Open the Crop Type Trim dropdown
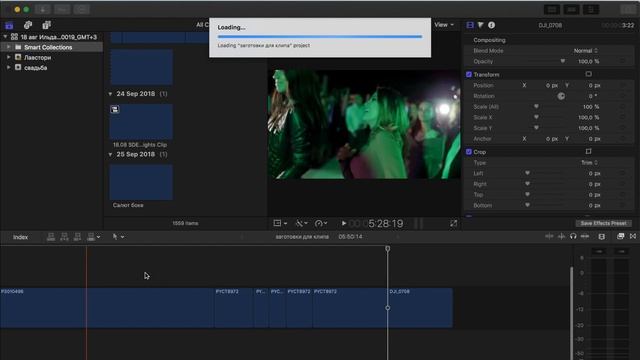The height and width of the screenshot is (360, 640). [589, 162]
